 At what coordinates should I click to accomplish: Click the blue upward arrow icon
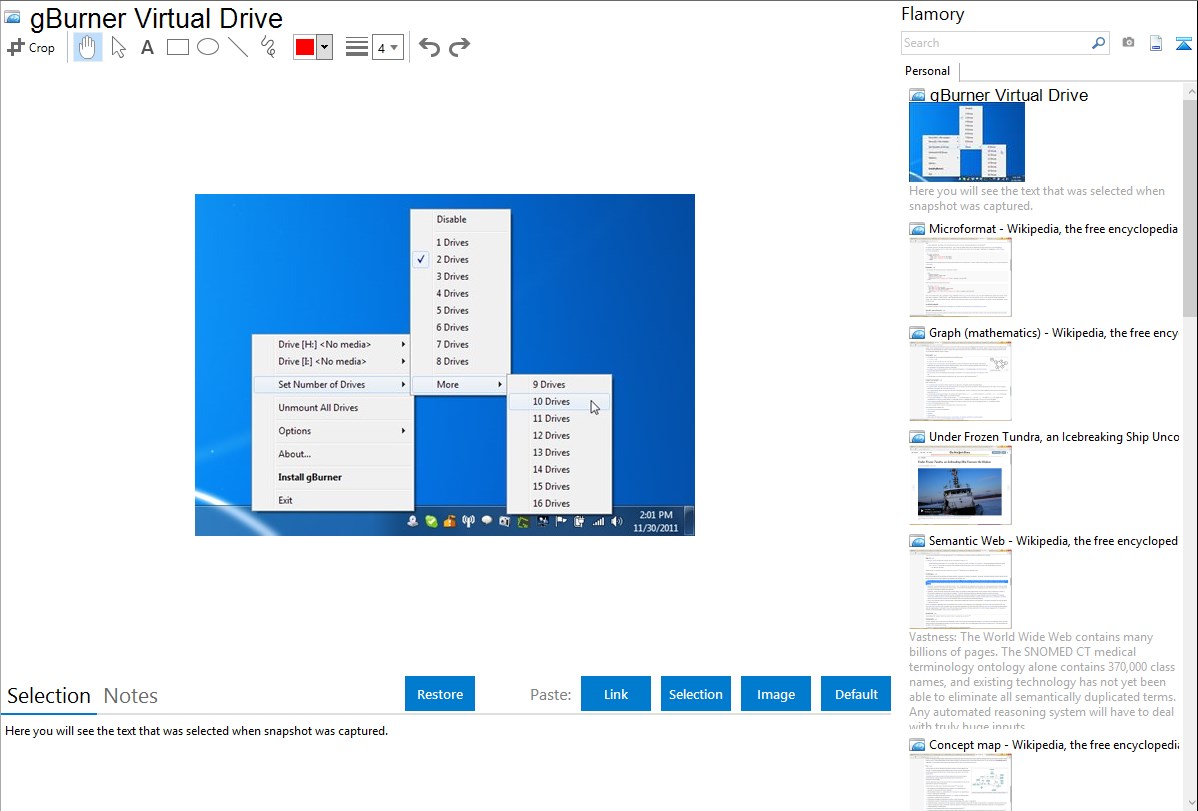click(1183, 43)
